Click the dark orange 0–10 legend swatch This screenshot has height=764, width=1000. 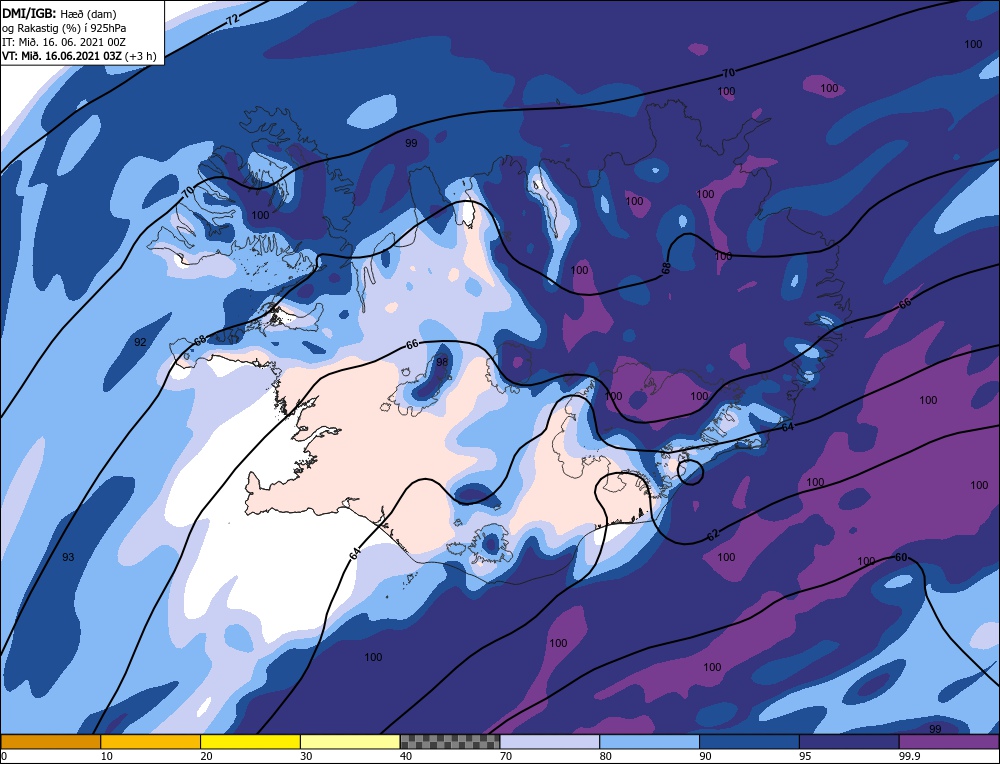(50, 742)
